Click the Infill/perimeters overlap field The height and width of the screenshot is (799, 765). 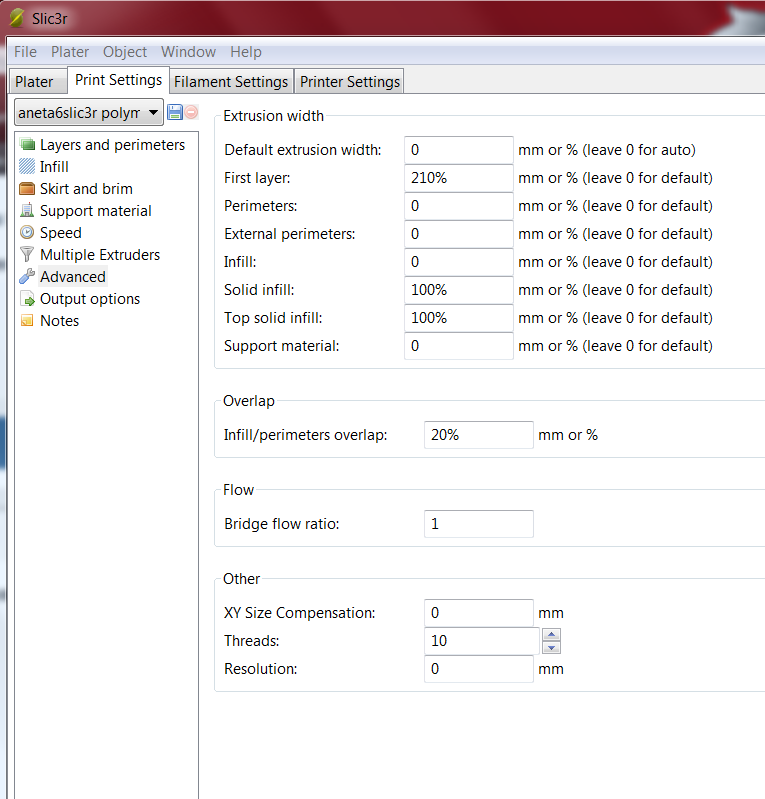pyautogui.click(x=479, y=435)
